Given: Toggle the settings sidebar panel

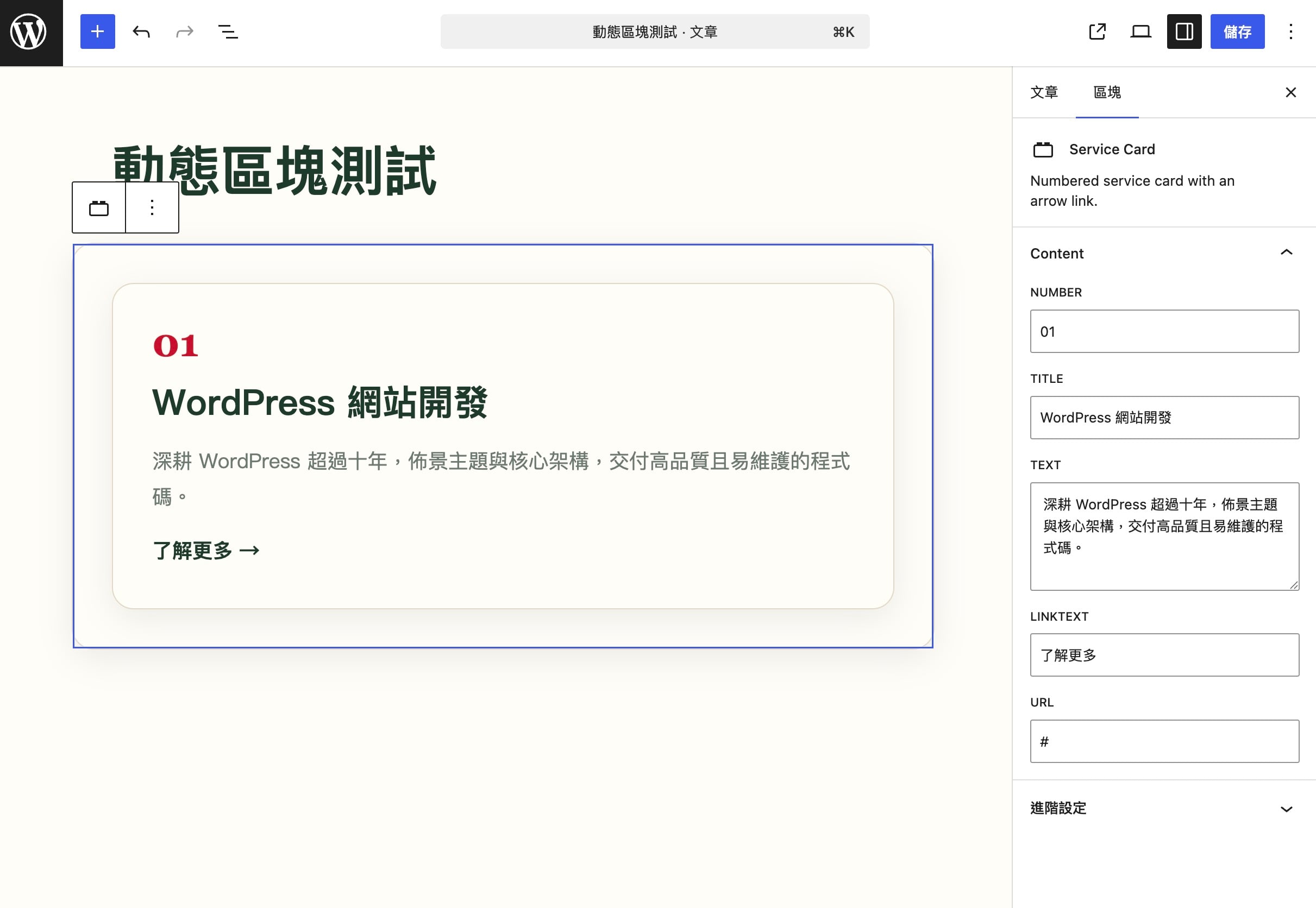Looking at the screenshot, I should pyautogui.click(x=1184, y=31).
